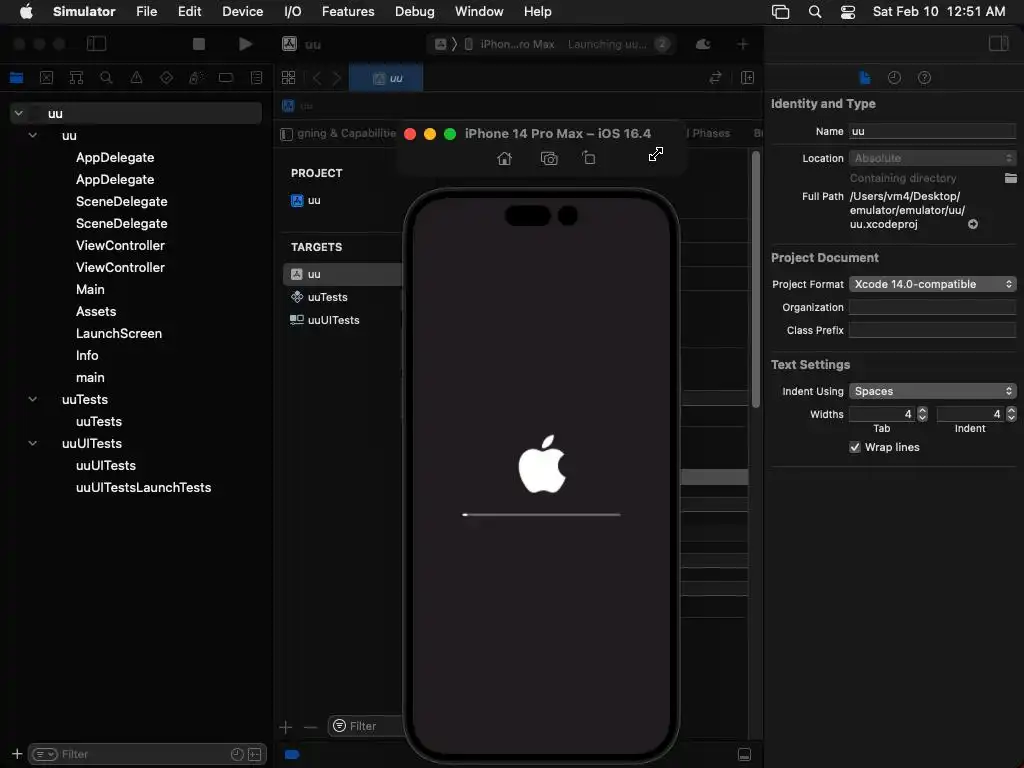1024x768 pixels.
Task: Open the issue navigator warning icon
Action: [x=136, y=78]
